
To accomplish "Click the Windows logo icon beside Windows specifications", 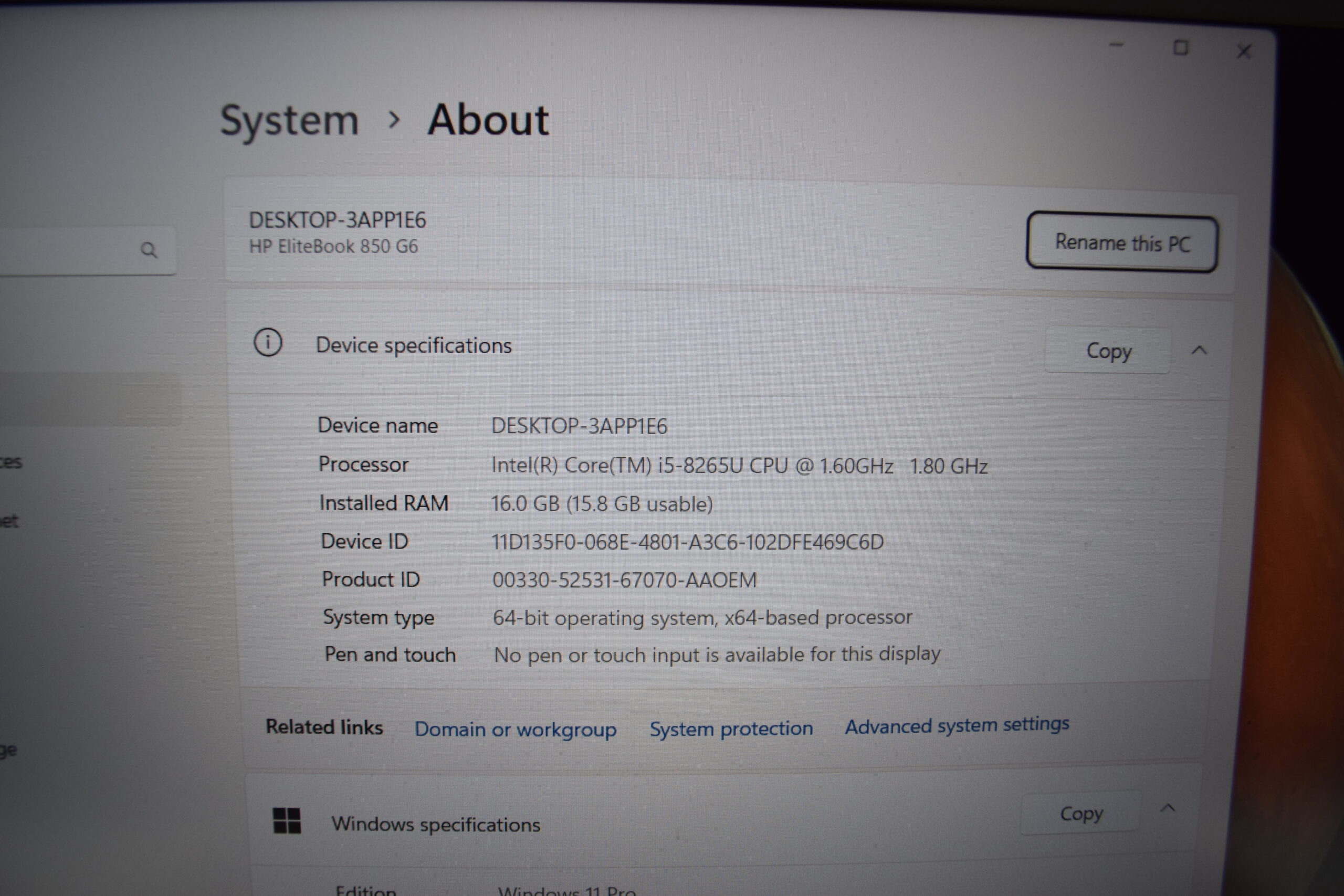I will click(x=287, y=820).
